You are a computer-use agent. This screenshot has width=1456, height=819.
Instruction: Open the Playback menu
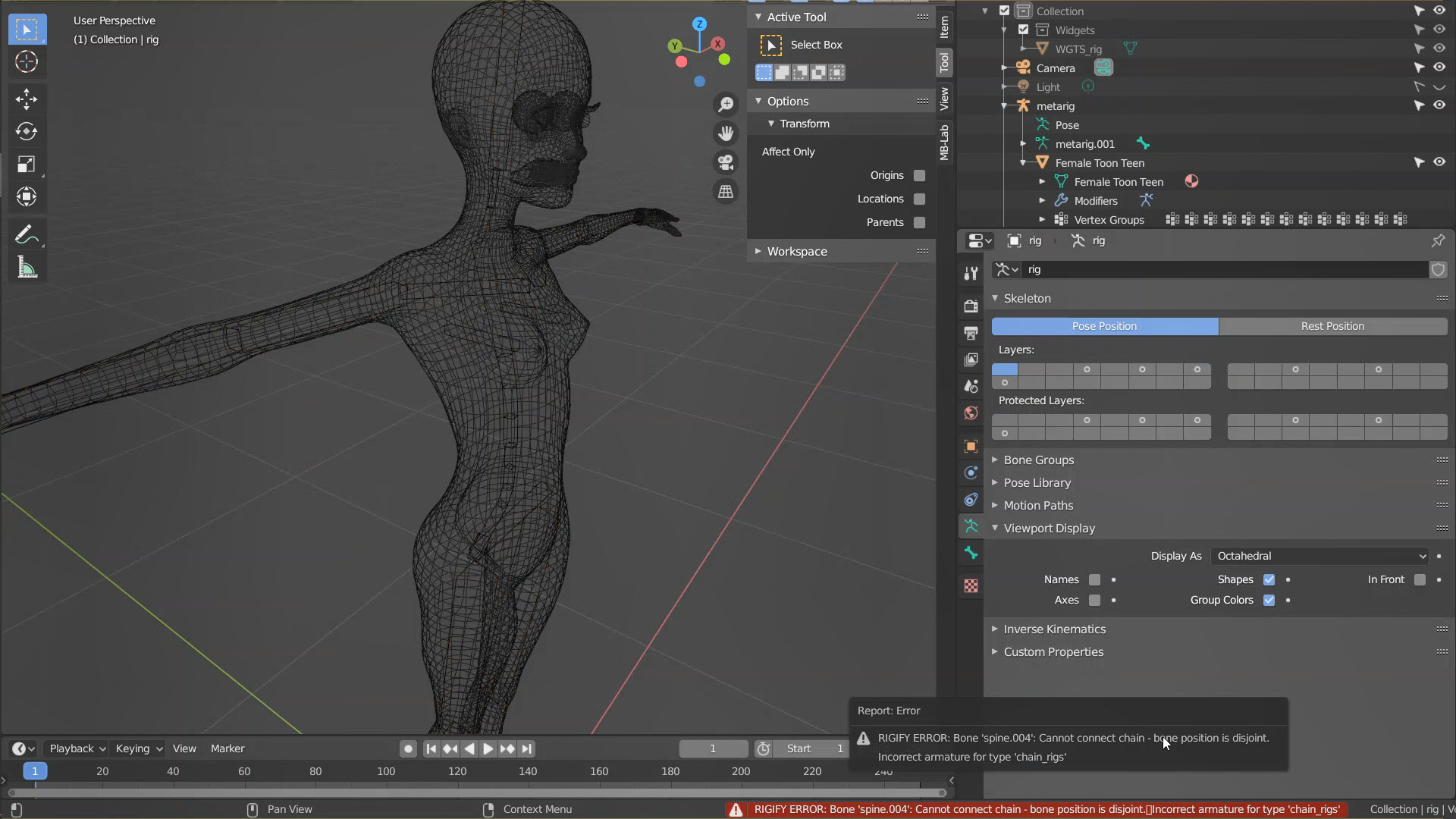[x=77, y=748]
